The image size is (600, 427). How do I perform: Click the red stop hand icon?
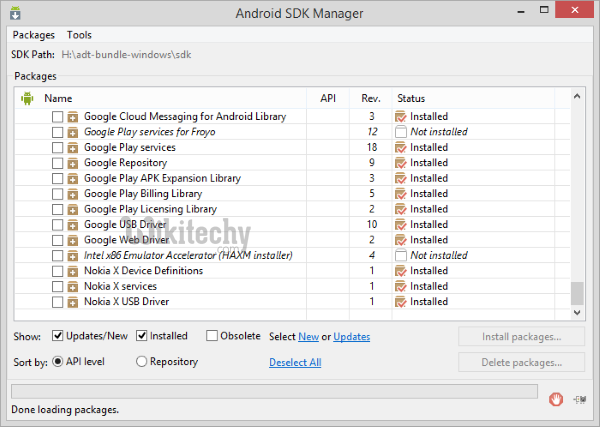556,399
